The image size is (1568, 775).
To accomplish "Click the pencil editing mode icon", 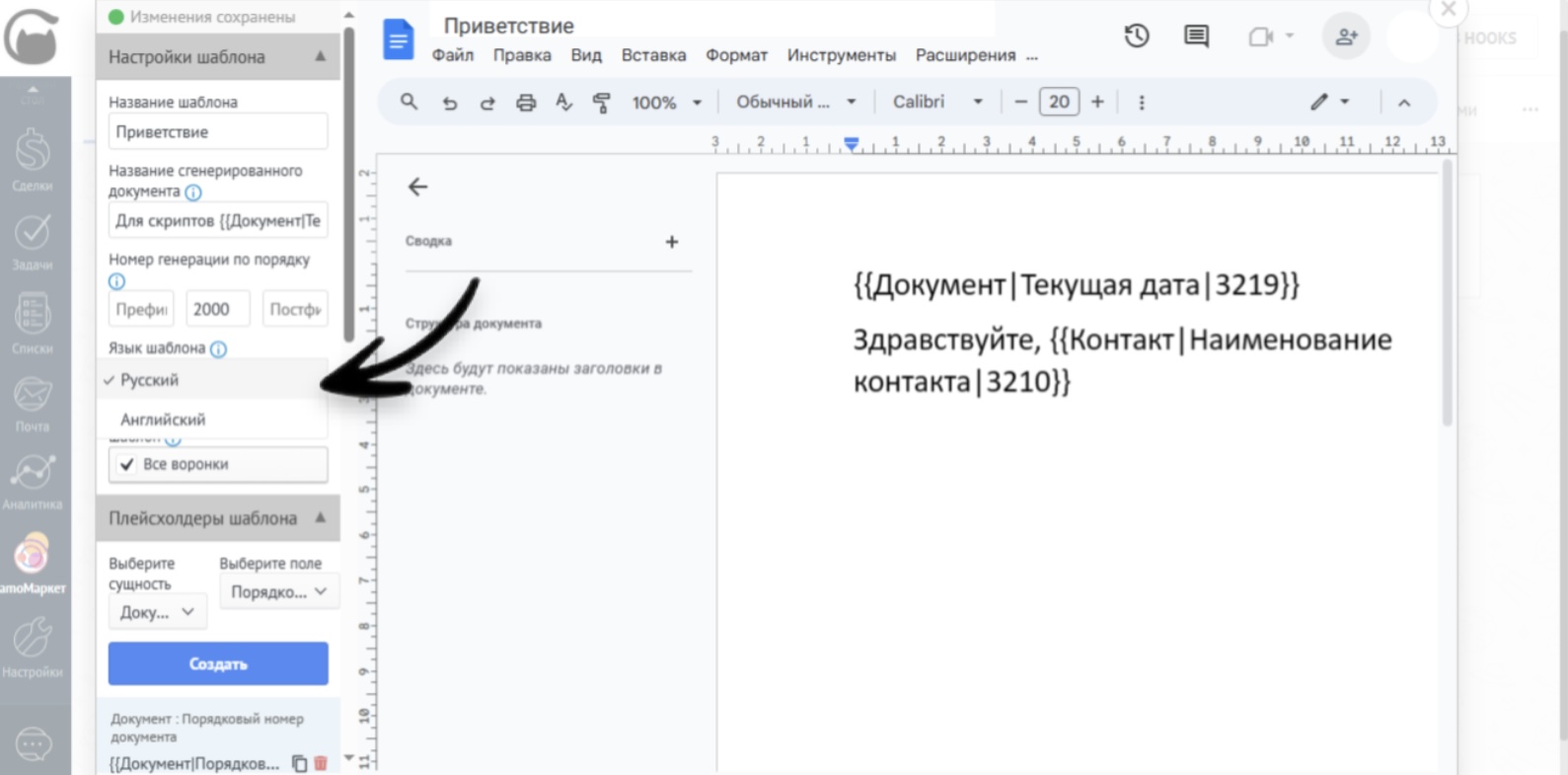I will point(1319,102).
